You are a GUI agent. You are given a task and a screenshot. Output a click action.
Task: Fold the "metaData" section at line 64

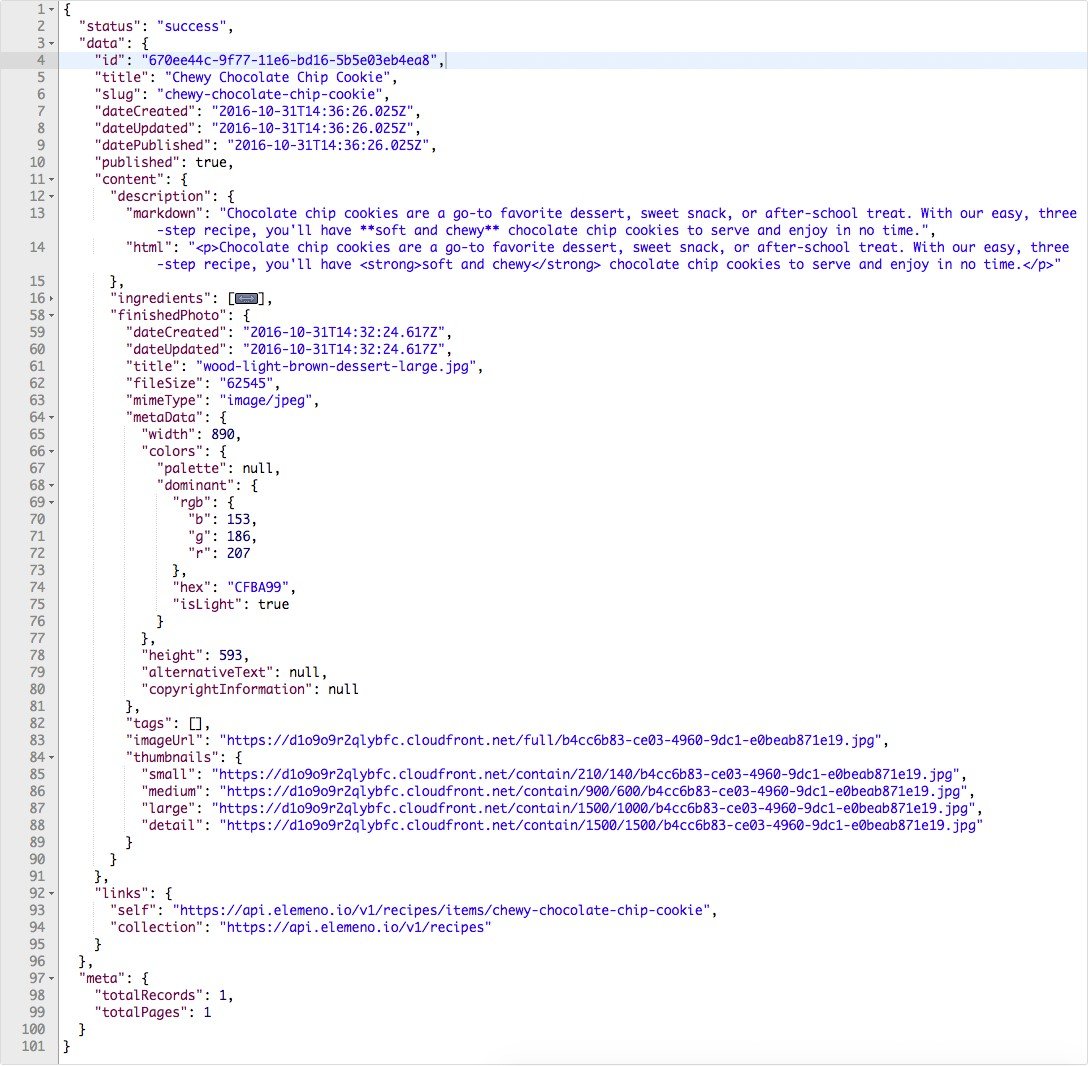point(51,418)
